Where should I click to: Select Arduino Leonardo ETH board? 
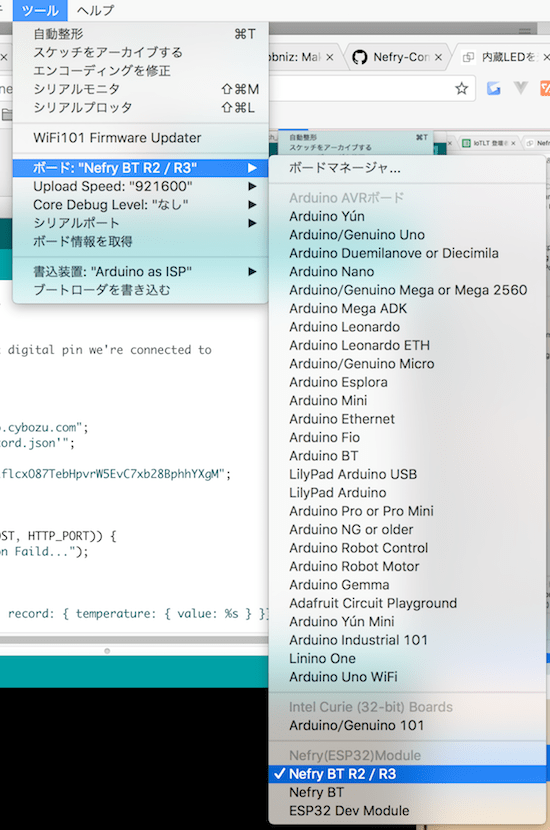point(407,345)
